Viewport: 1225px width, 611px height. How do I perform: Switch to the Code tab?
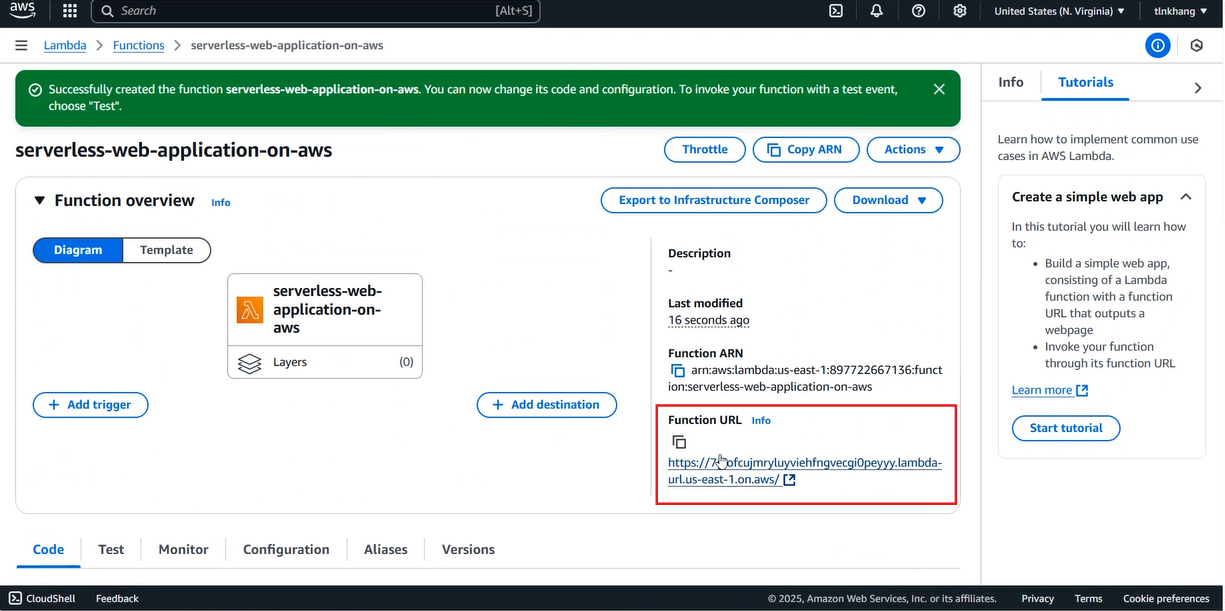tap(48, 550)
